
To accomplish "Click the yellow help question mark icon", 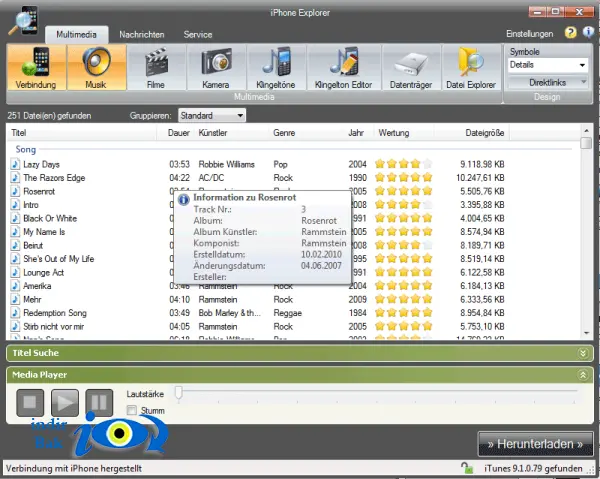I will 570,33.
